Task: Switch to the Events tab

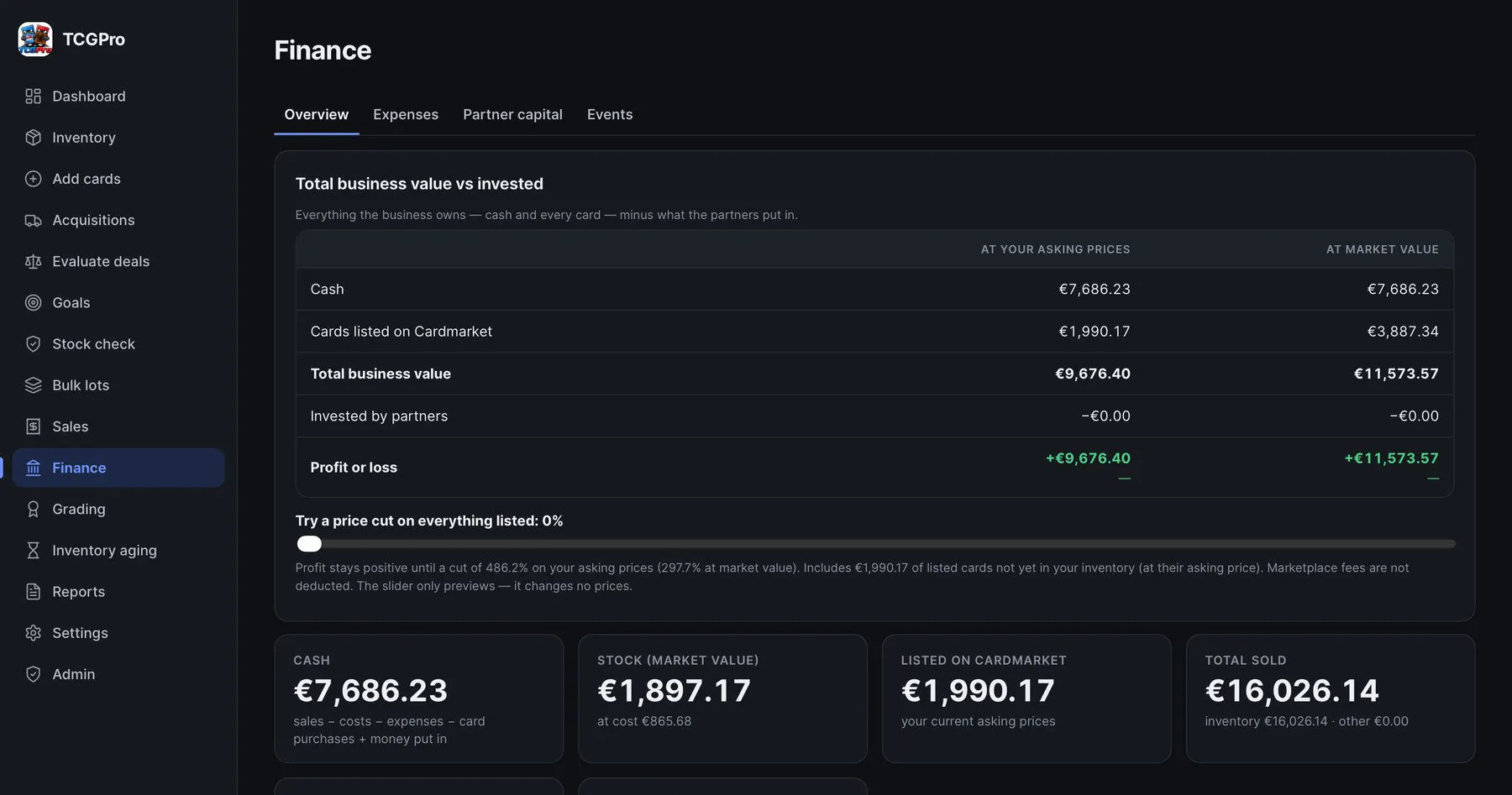Action: click(610, 114)
